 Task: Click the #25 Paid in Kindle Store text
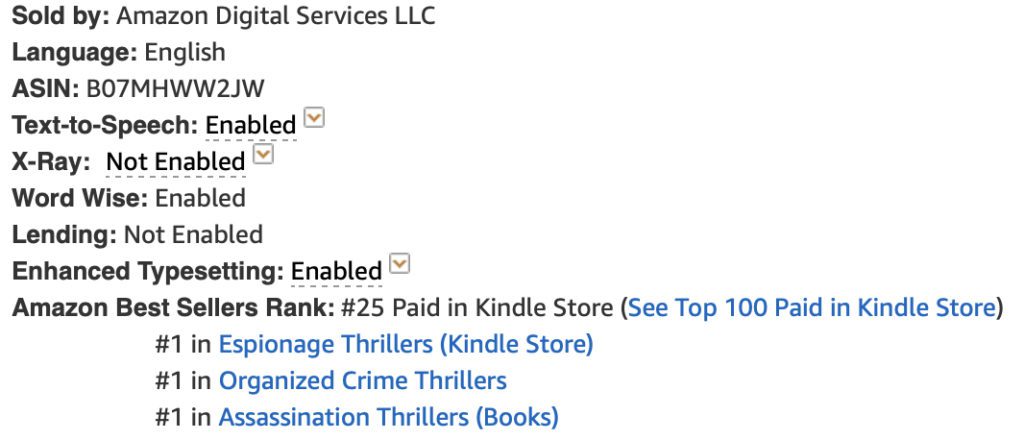pos(477,307)
